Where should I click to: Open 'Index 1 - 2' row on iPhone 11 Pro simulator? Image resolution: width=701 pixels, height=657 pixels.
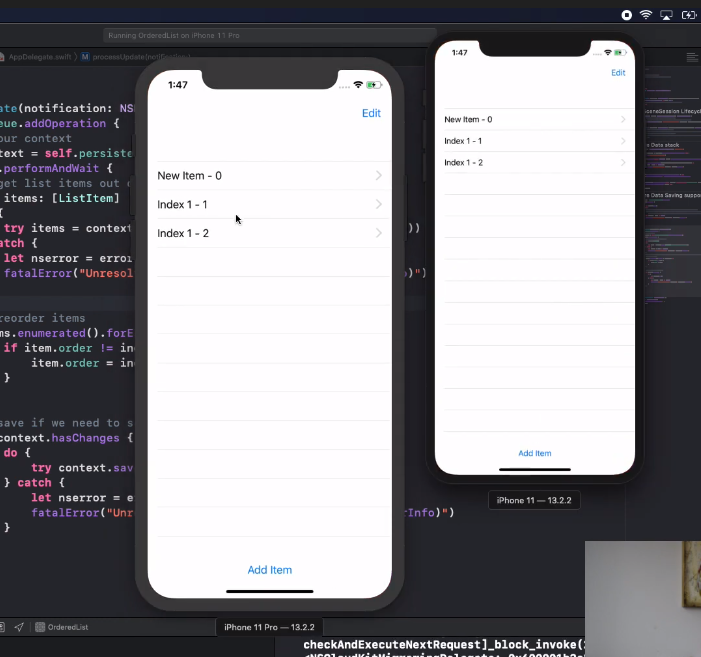(270, 233)
